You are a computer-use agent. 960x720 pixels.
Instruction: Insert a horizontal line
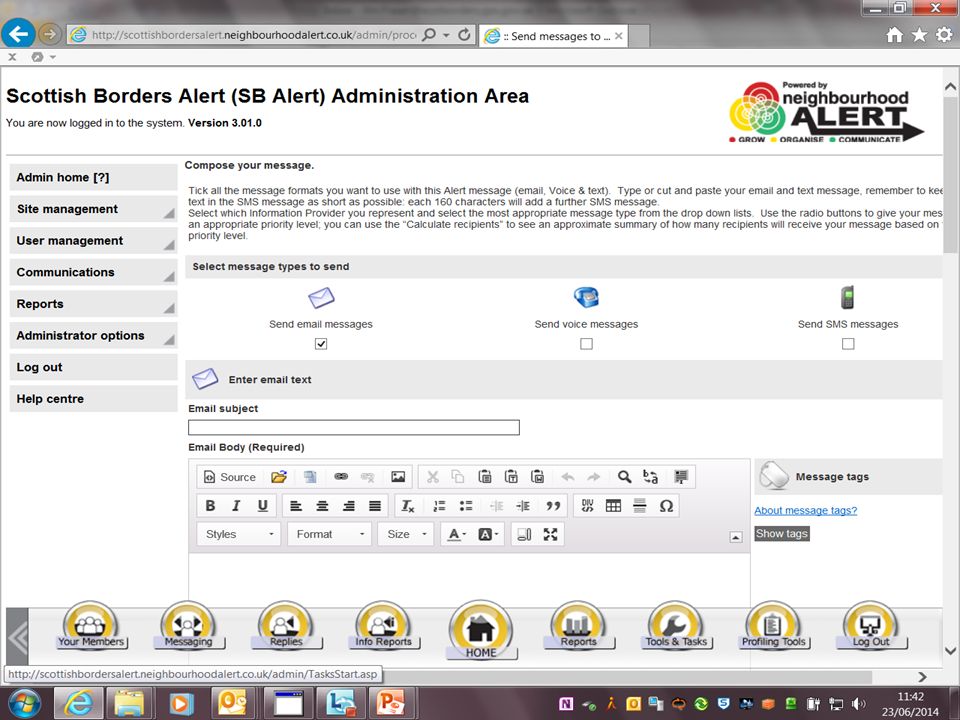click(x=639, y=506)
